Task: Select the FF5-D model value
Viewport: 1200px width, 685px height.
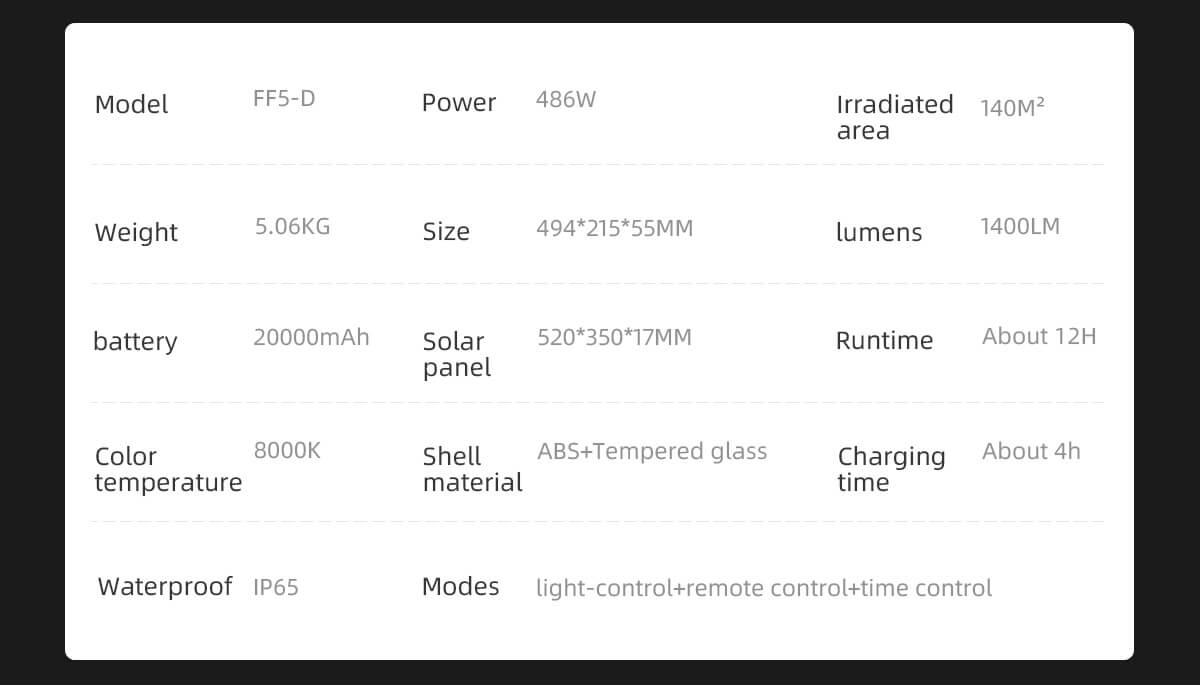Action: [x=284, y=99]
